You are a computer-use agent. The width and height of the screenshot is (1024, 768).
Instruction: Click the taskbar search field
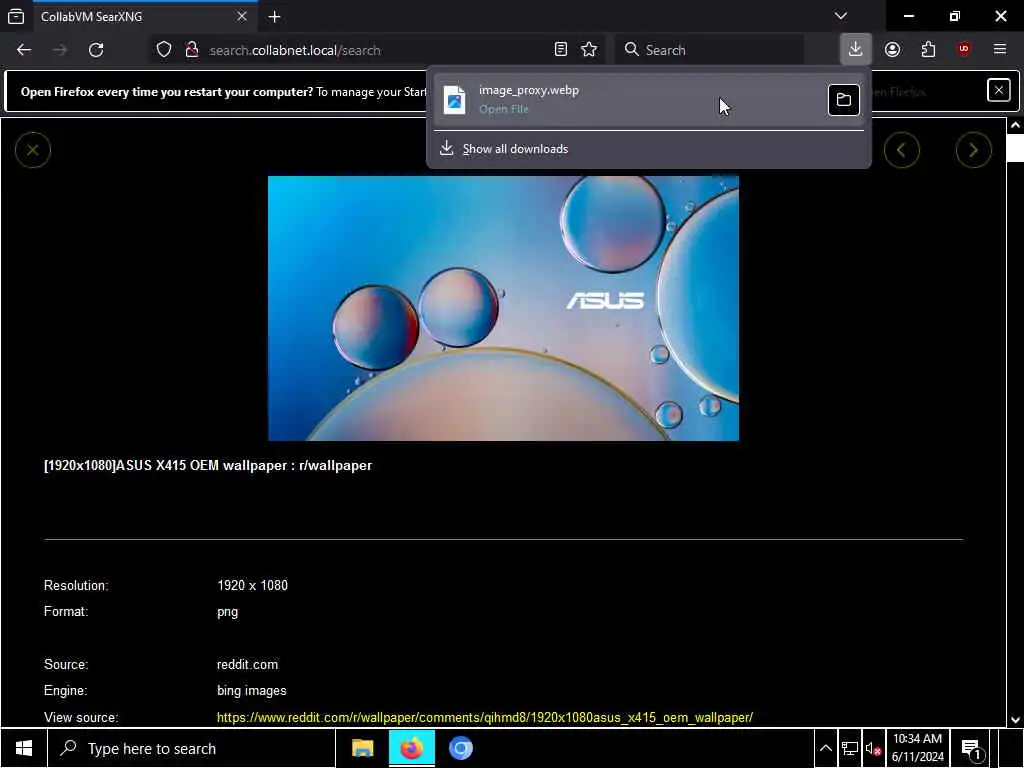tap(191, 748)
